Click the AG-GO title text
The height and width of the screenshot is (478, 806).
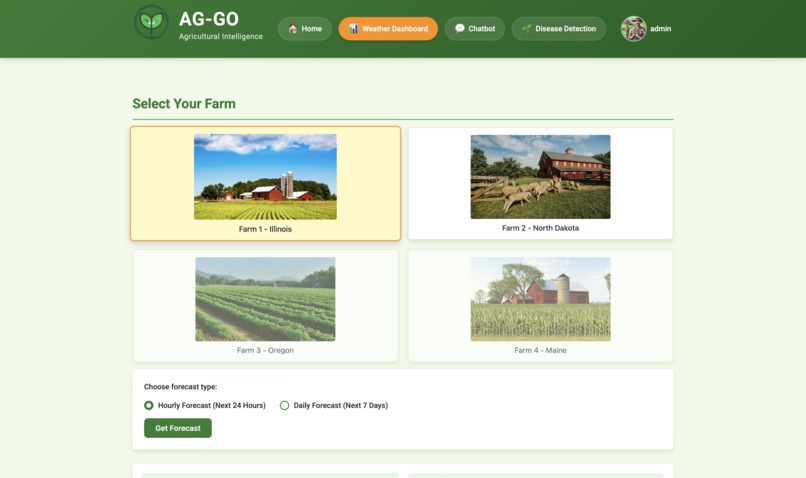coord(209,19)
